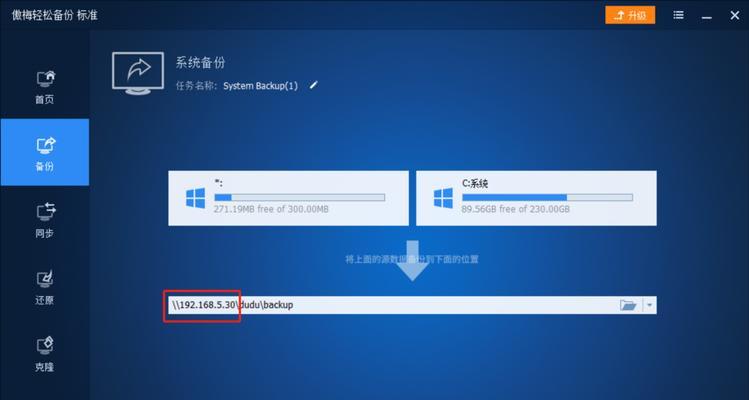The height and width of the screenshot is (400, 749).
Task: Minimize the 傲梅轻松备份 window
Action: (x=707, y=18)
